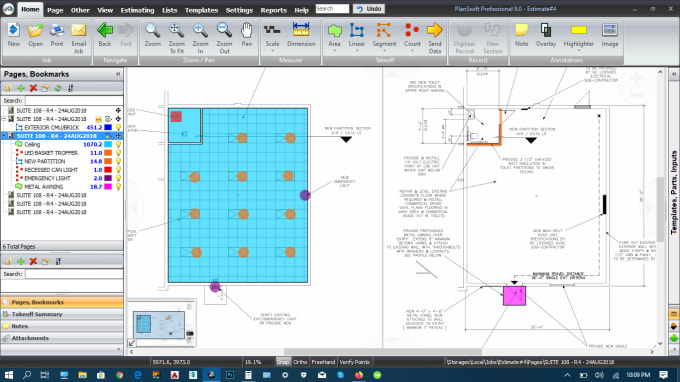Open the Linear dropdown arrow
The width and height of the screenshot is (680, 382).
pyautogui.click(x=356, y=51)
